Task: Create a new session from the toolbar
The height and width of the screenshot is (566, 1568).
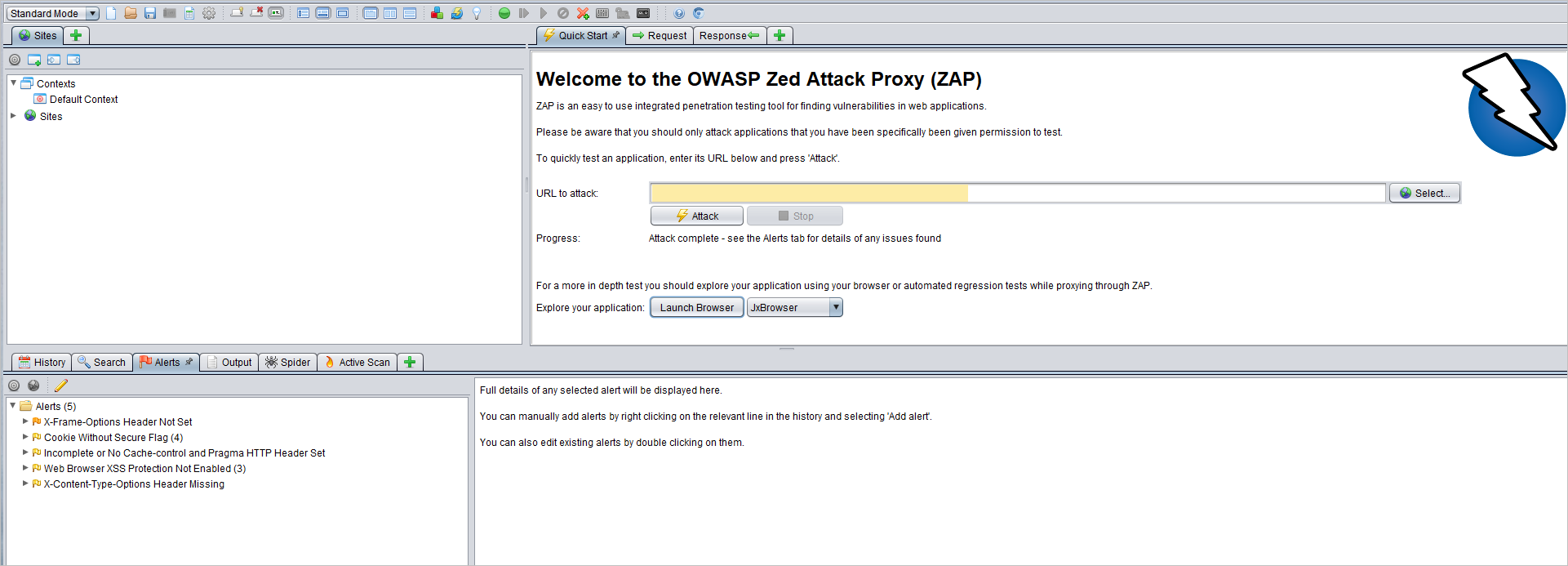Action: click(111, 13)
